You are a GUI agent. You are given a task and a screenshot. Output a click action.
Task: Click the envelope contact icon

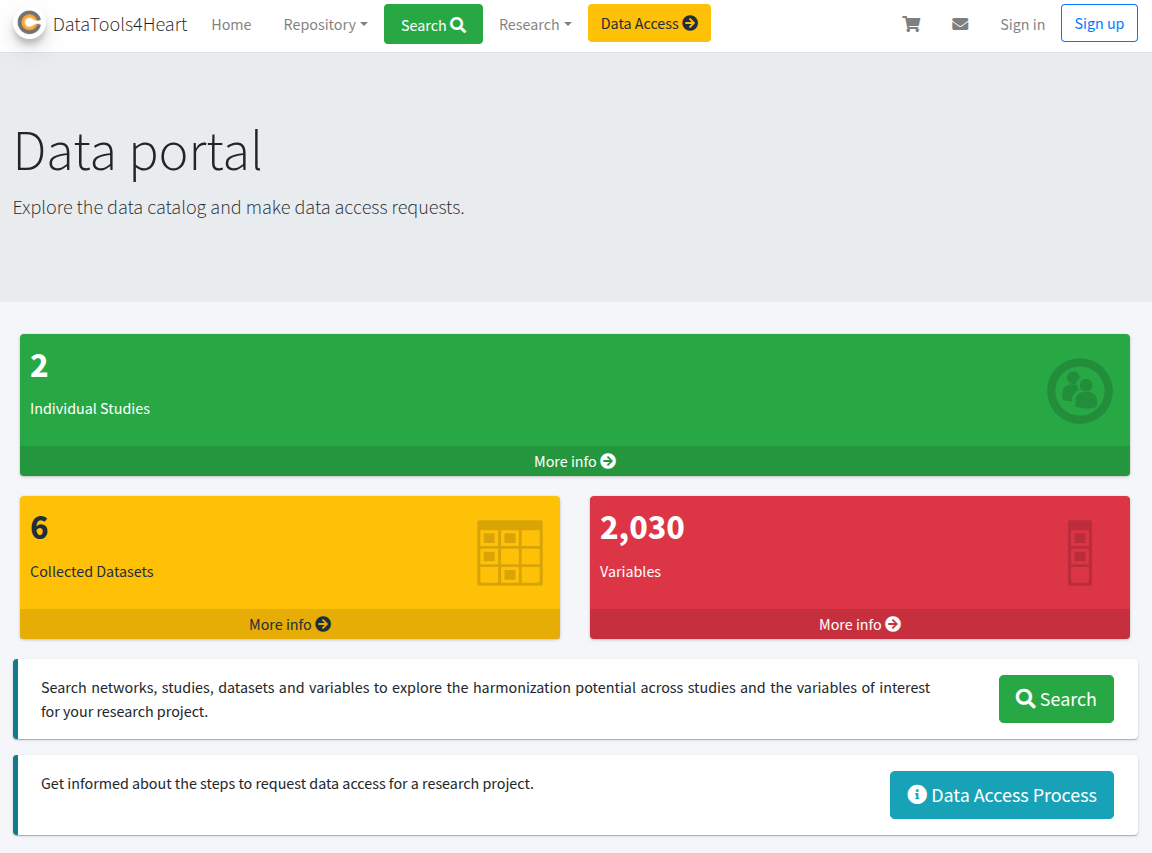click(x=960, y=24)
